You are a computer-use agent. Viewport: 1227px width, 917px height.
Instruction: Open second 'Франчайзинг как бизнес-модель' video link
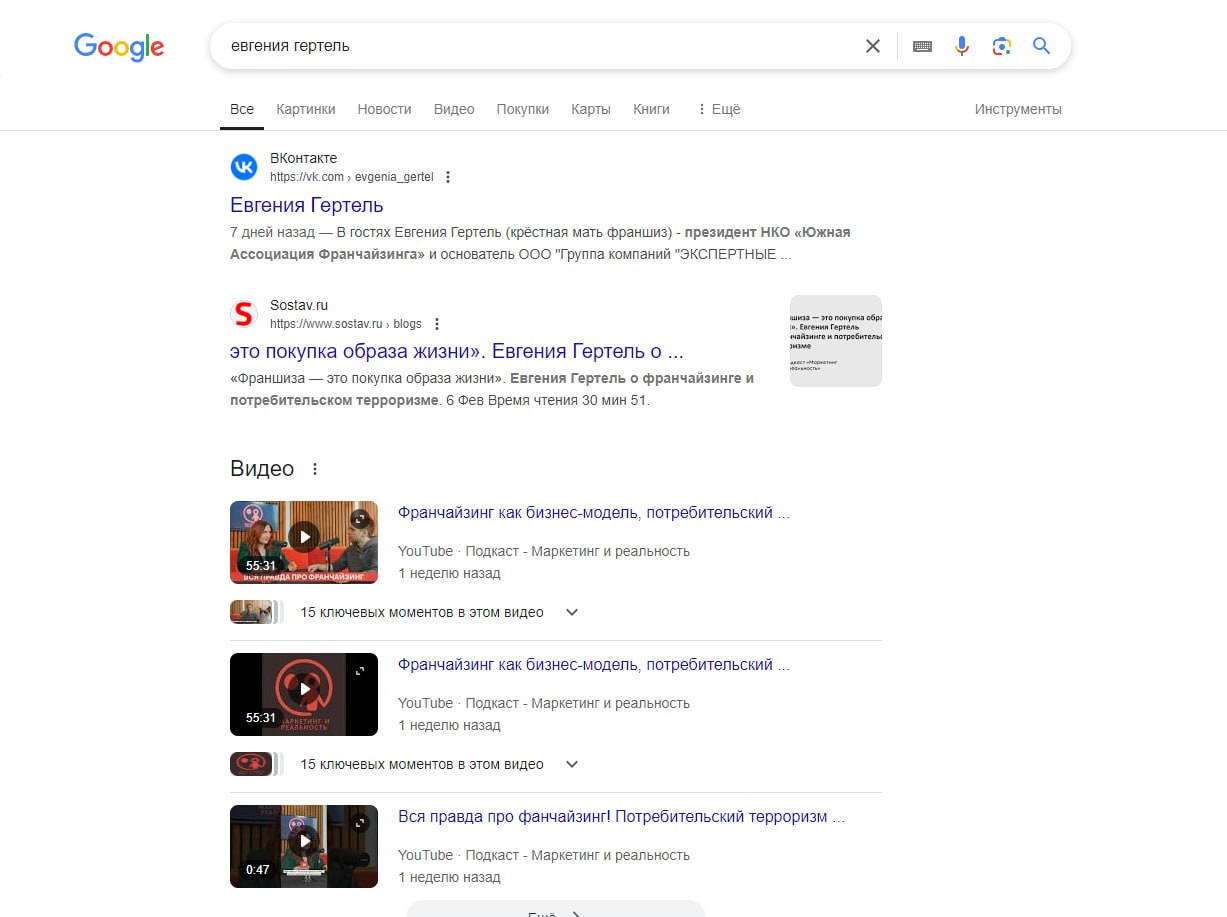(594, 664)
